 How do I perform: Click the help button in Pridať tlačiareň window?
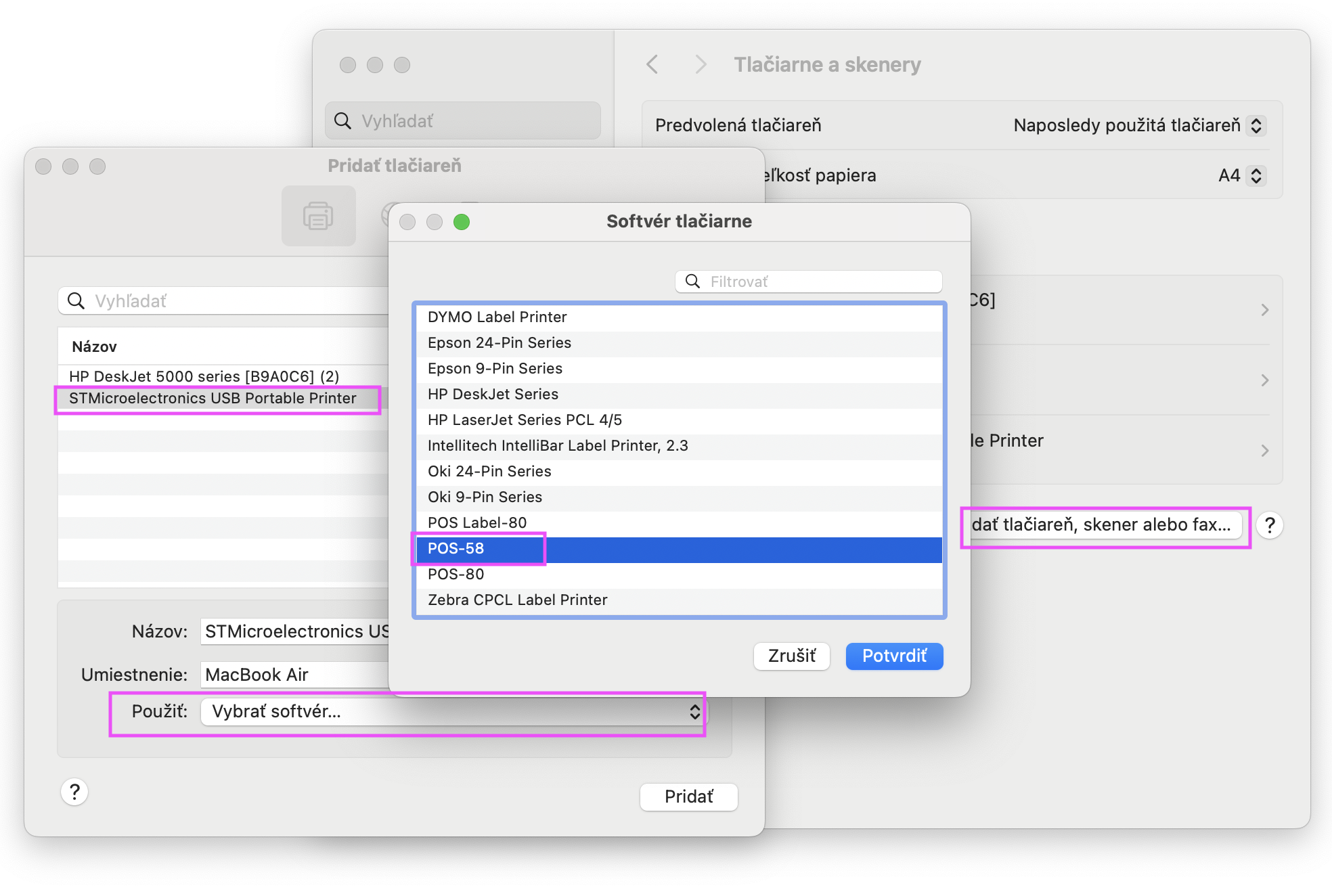coord(74,791)
